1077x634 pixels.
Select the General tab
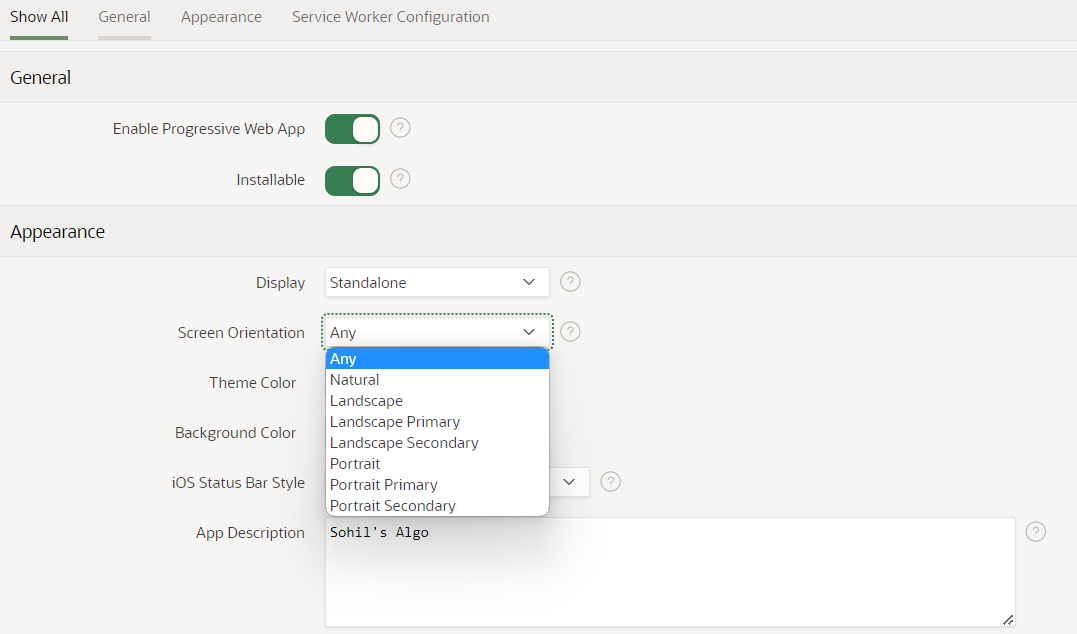(x=124, y=16)
